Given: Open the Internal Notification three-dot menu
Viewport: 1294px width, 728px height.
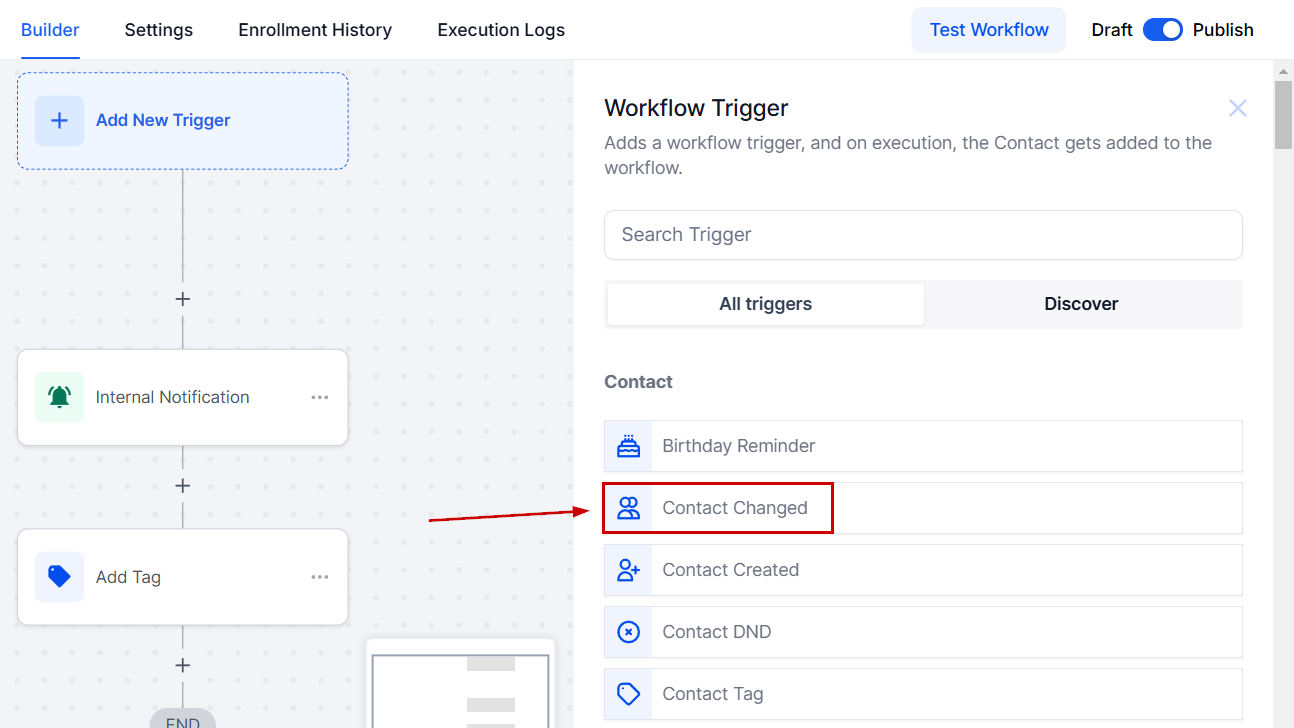Looking at the screenshot, I should (x=320, y=397).
